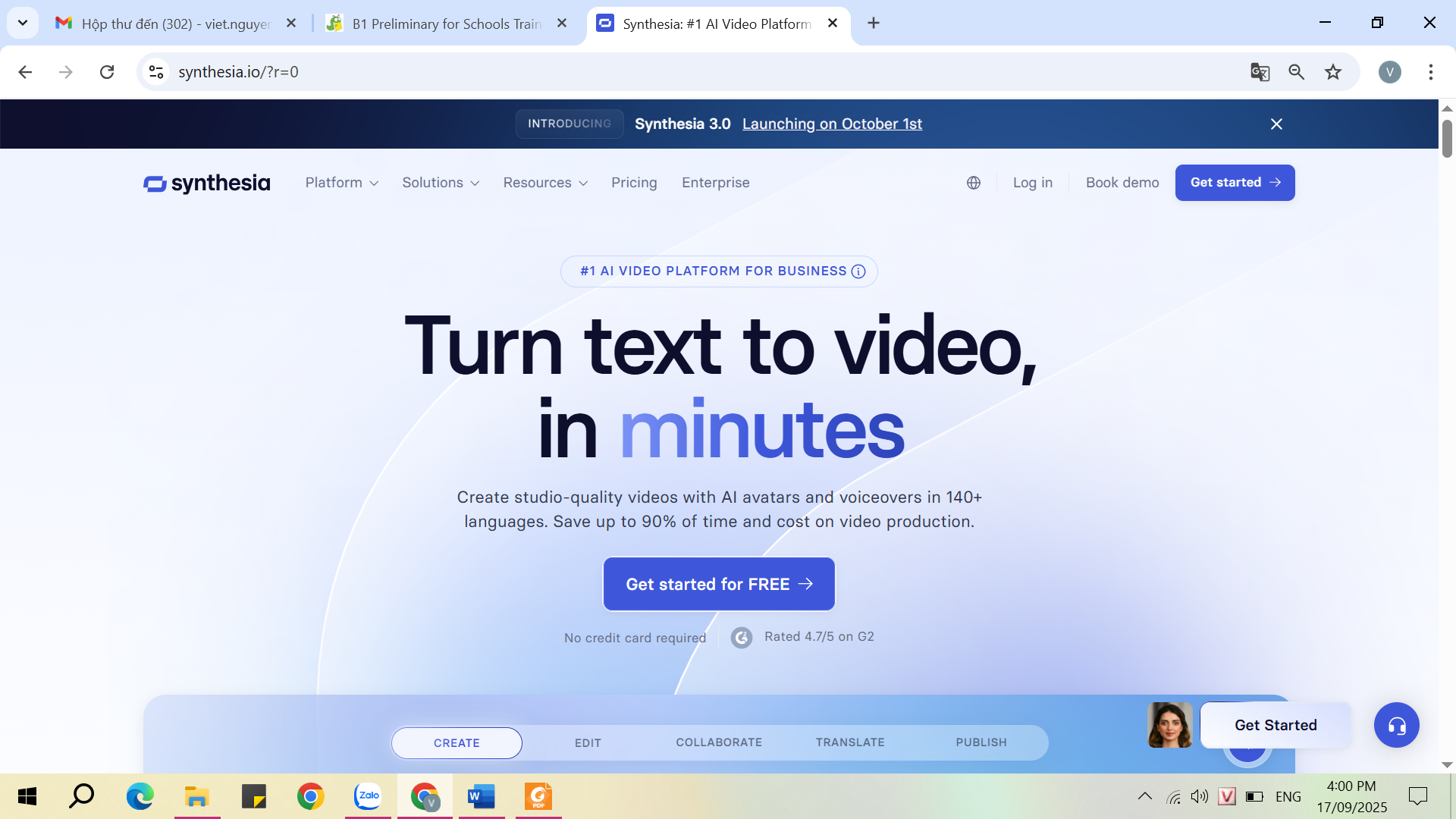Expand the Platform menu
The image size is (1456, 819).
pyautogui.click(x=342, y=183)
